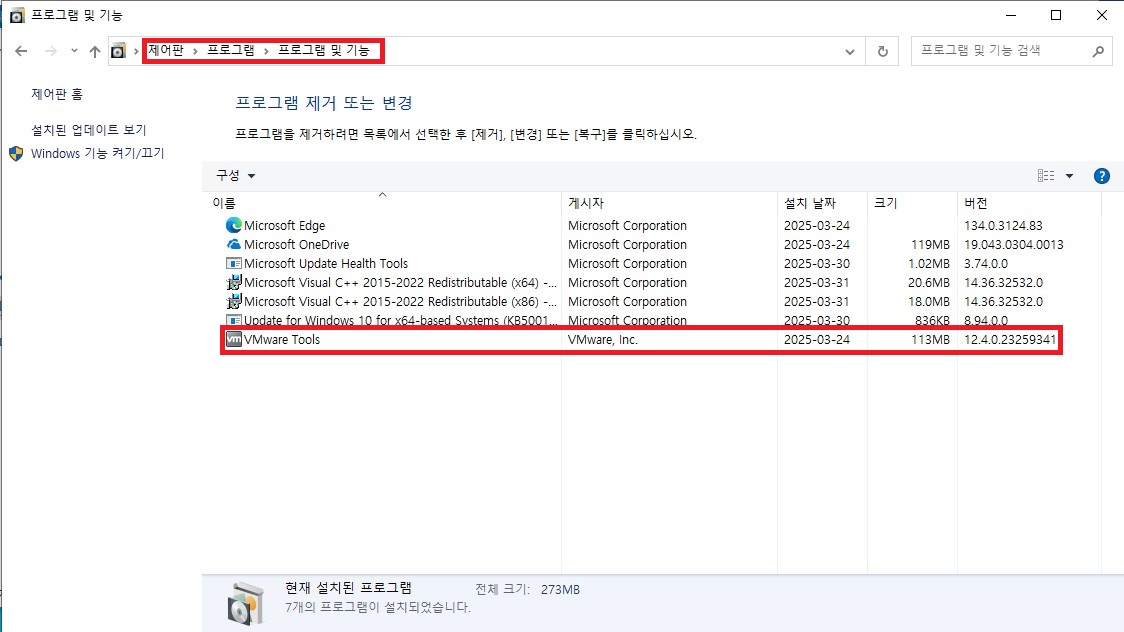The width and height of the screenshot is (1124, 632).
Task: Open help with the blue question mark
Action: pos(1102,176)
